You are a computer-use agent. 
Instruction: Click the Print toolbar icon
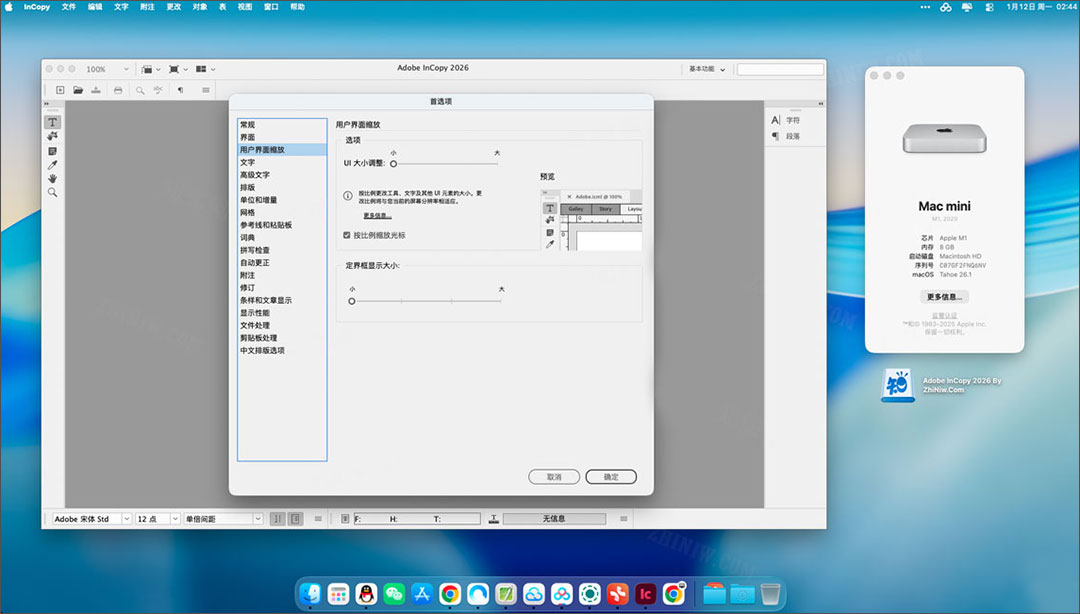[118, 90]
